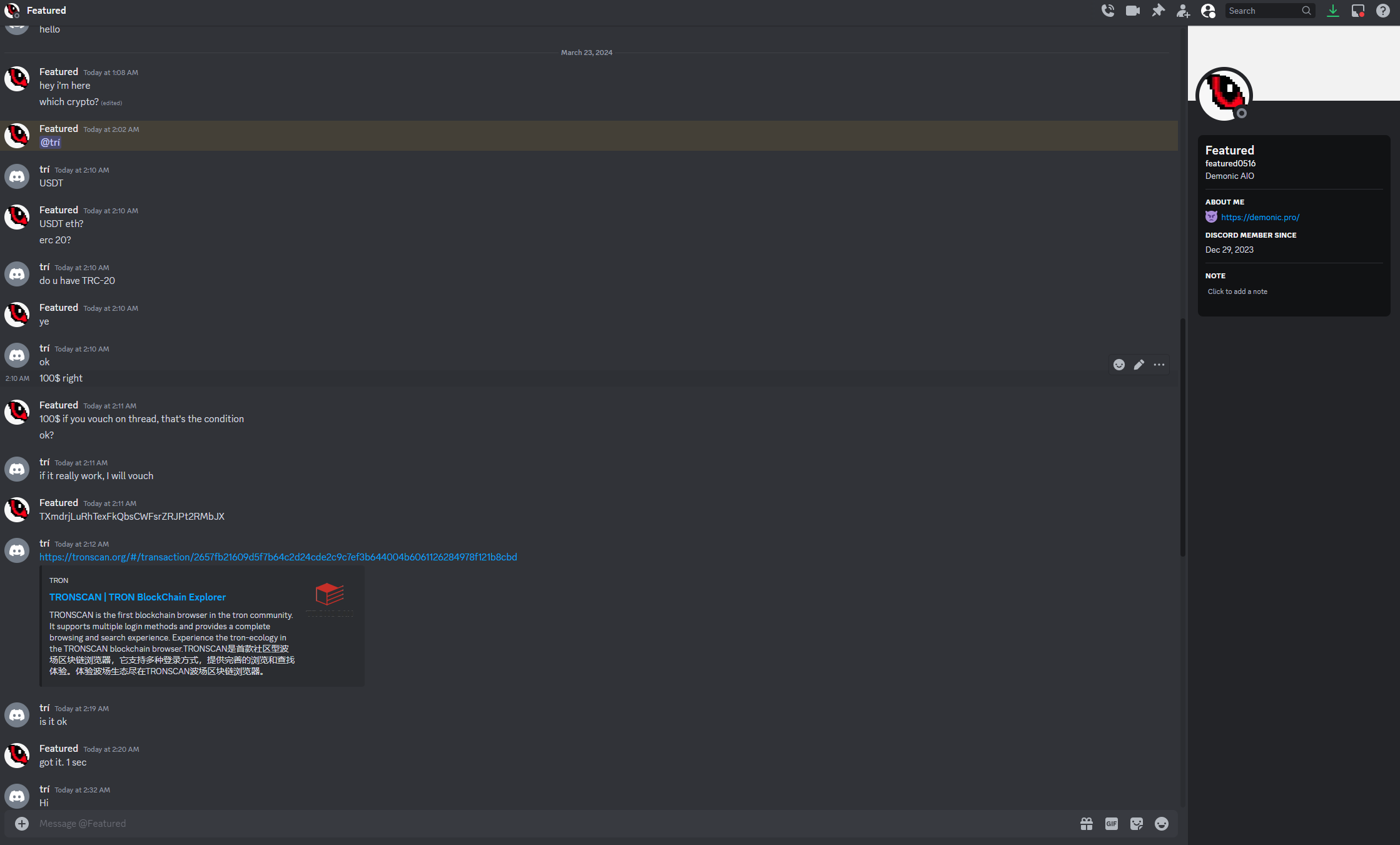Click the gift icon in message bar
The image size is (1400, 845).
click(1086, 823)
